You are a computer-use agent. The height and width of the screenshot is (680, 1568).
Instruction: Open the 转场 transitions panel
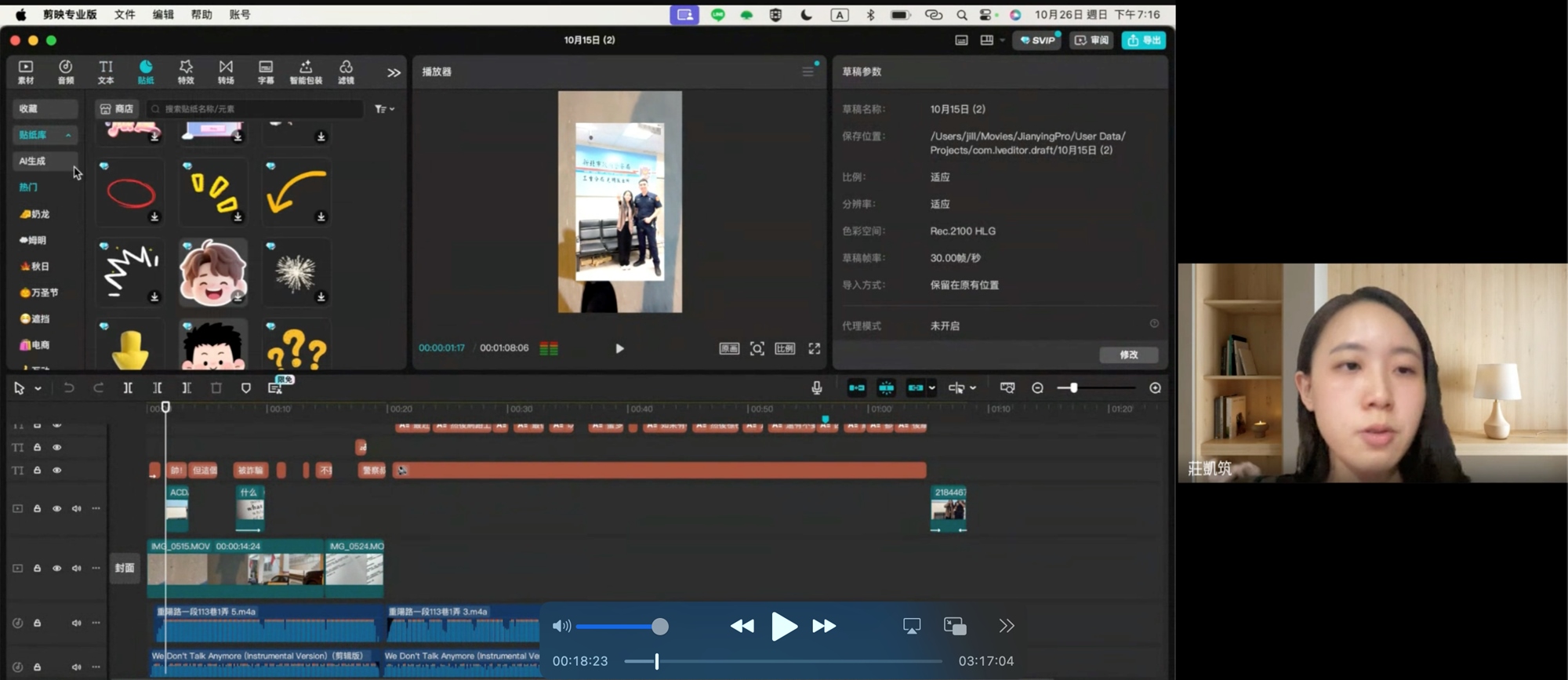(x=226, y=71)
